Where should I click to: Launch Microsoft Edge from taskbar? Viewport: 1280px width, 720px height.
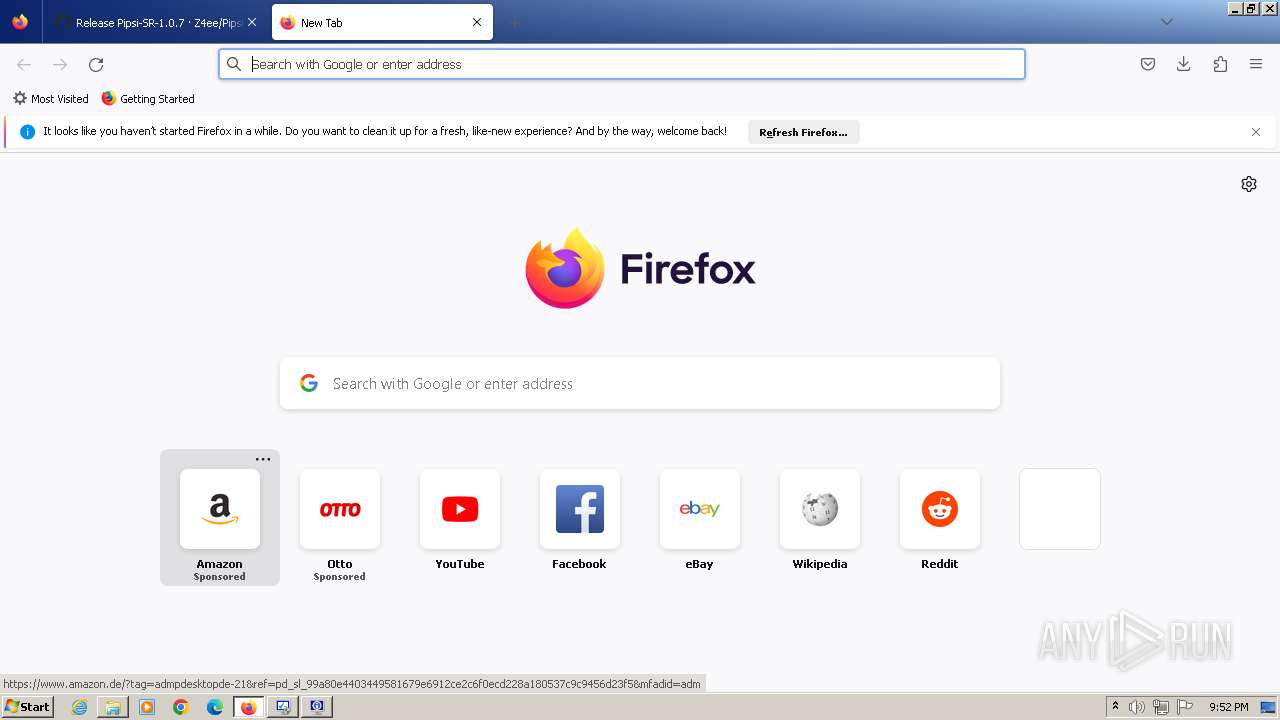[x=215, y=707]
